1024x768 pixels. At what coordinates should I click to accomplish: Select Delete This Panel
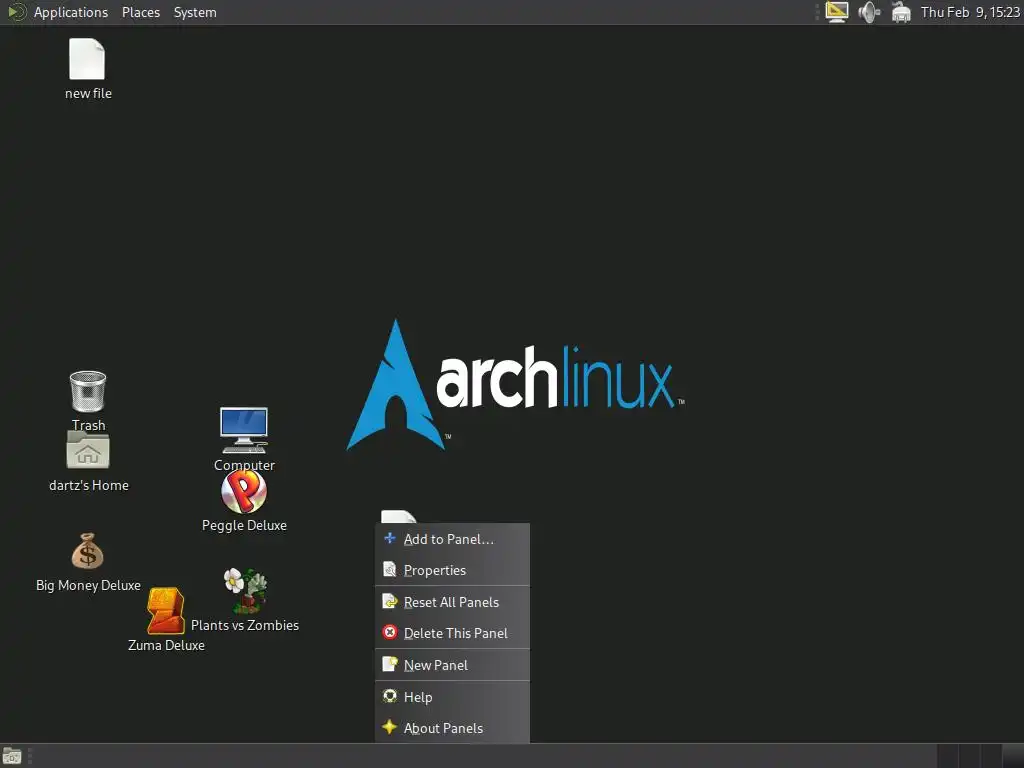453,633
